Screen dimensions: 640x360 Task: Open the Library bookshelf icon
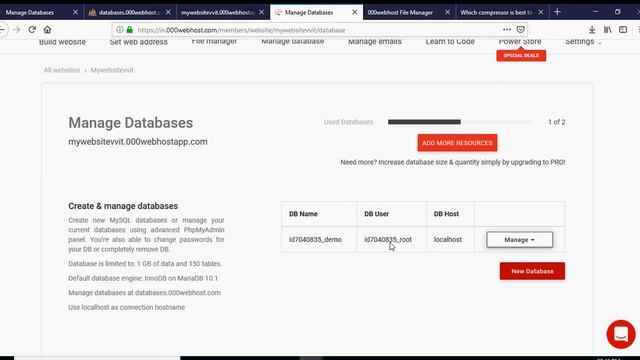607,29
